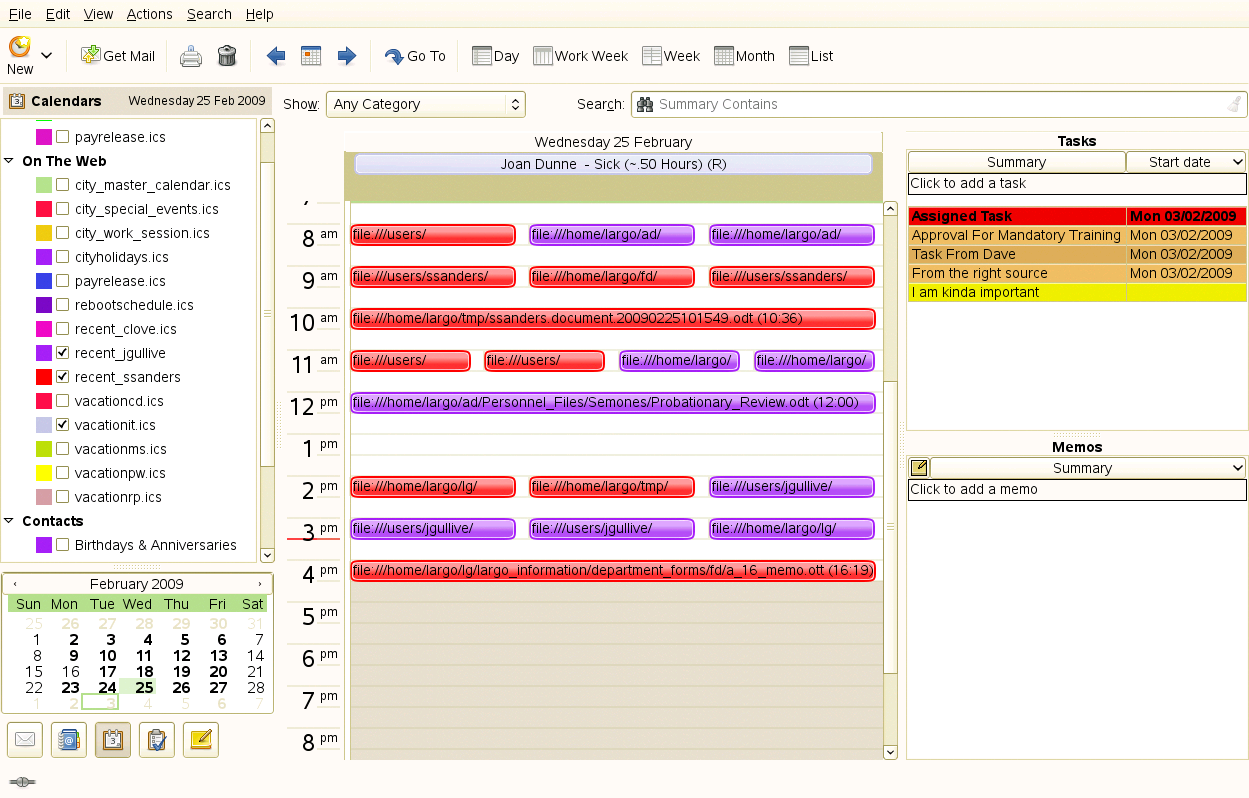
Task: Uncheck recent_ssanders calendar
Action: click(62, 377)
